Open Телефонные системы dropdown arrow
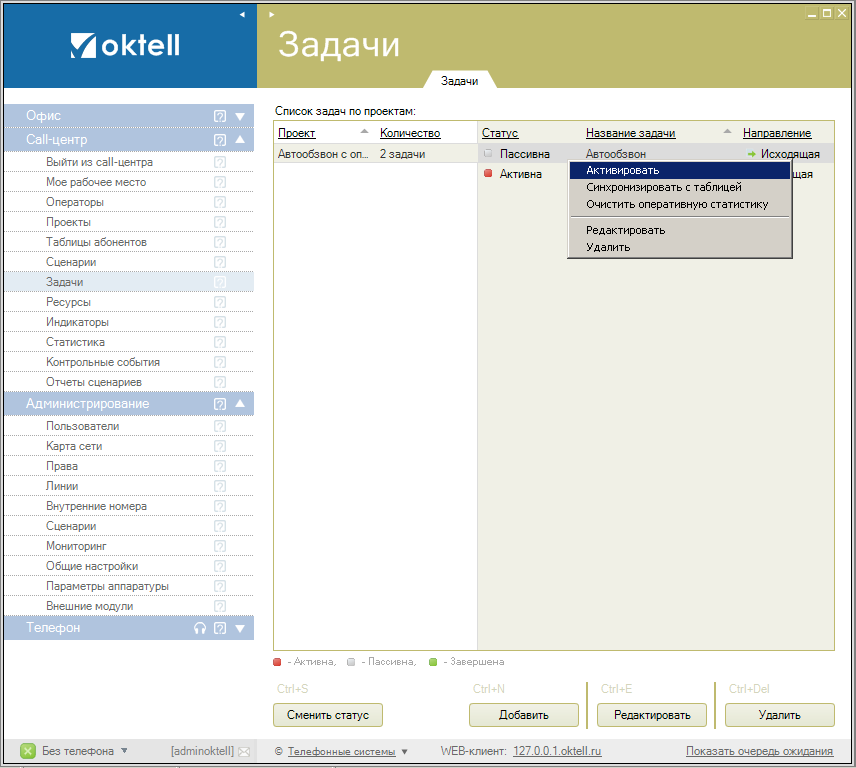This screenshot has height=768, width=856. pos(405,752)
